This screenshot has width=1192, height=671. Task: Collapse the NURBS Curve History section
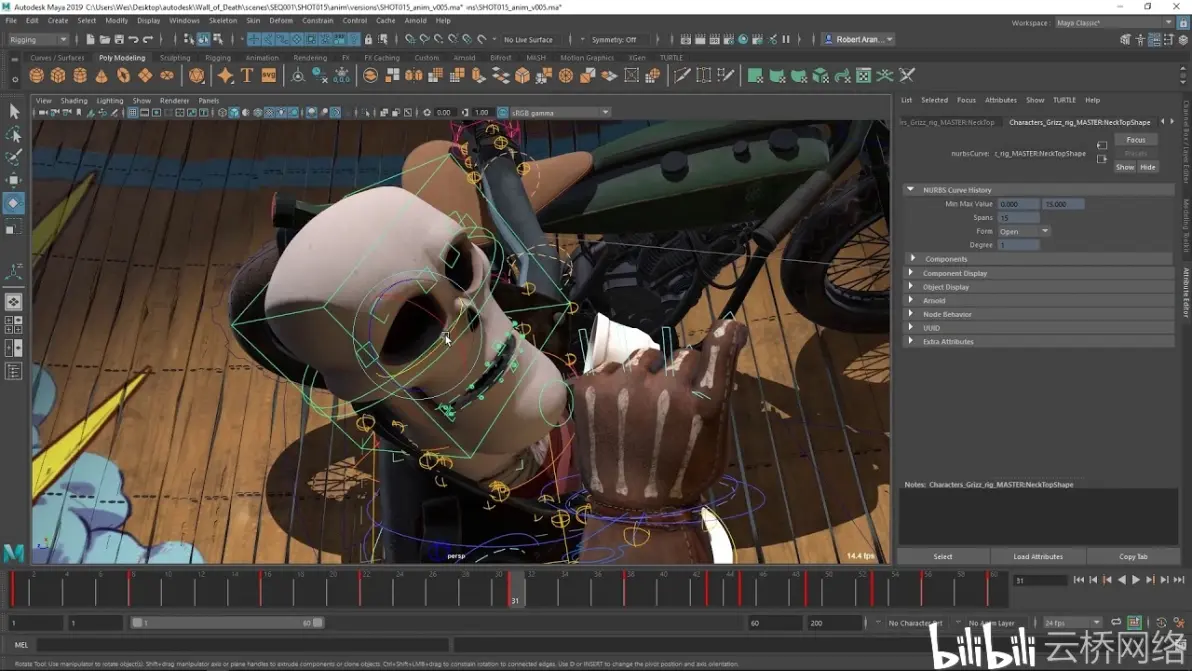point(910,190)
